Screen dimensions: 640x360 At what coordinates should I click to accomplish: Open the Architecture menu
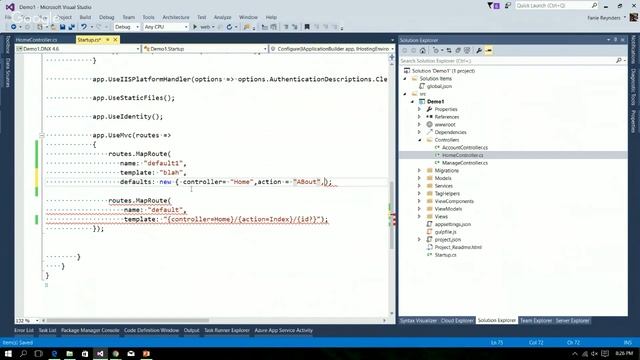[x=176, y=17]
